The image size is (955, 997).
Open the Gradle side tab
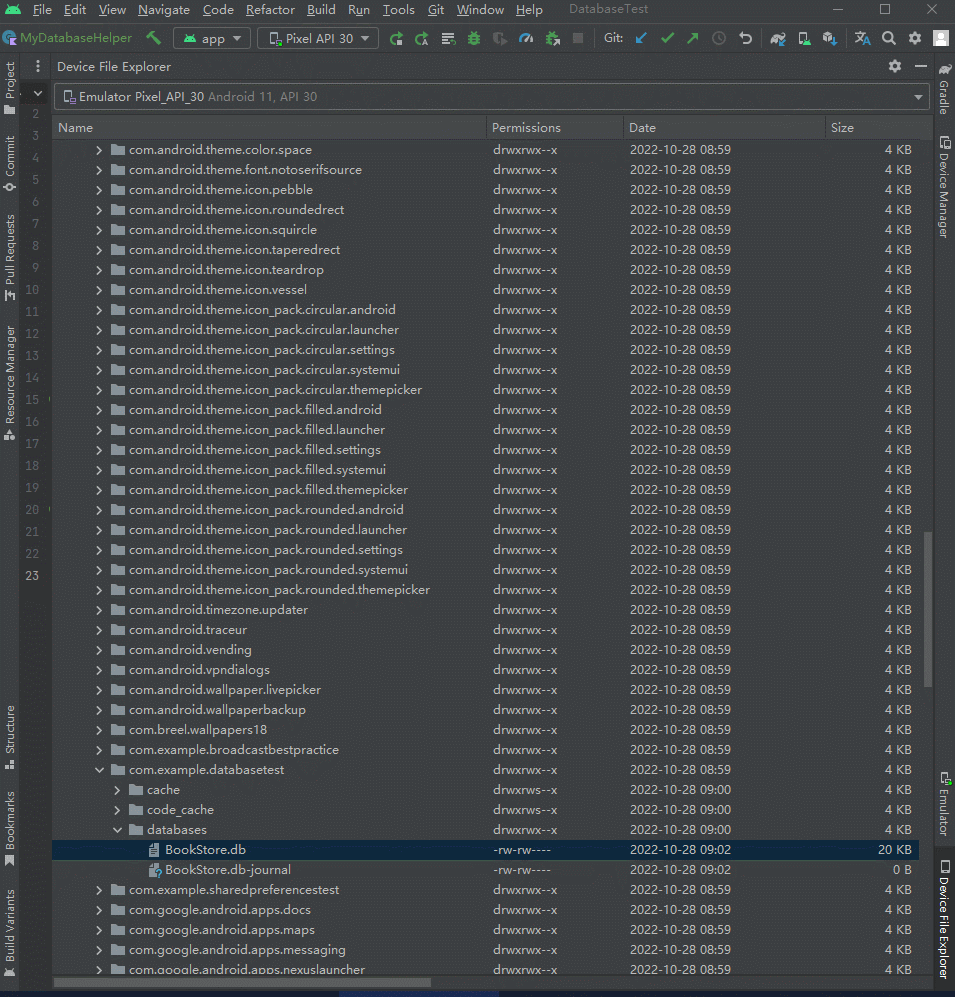(x=944, y=90)
